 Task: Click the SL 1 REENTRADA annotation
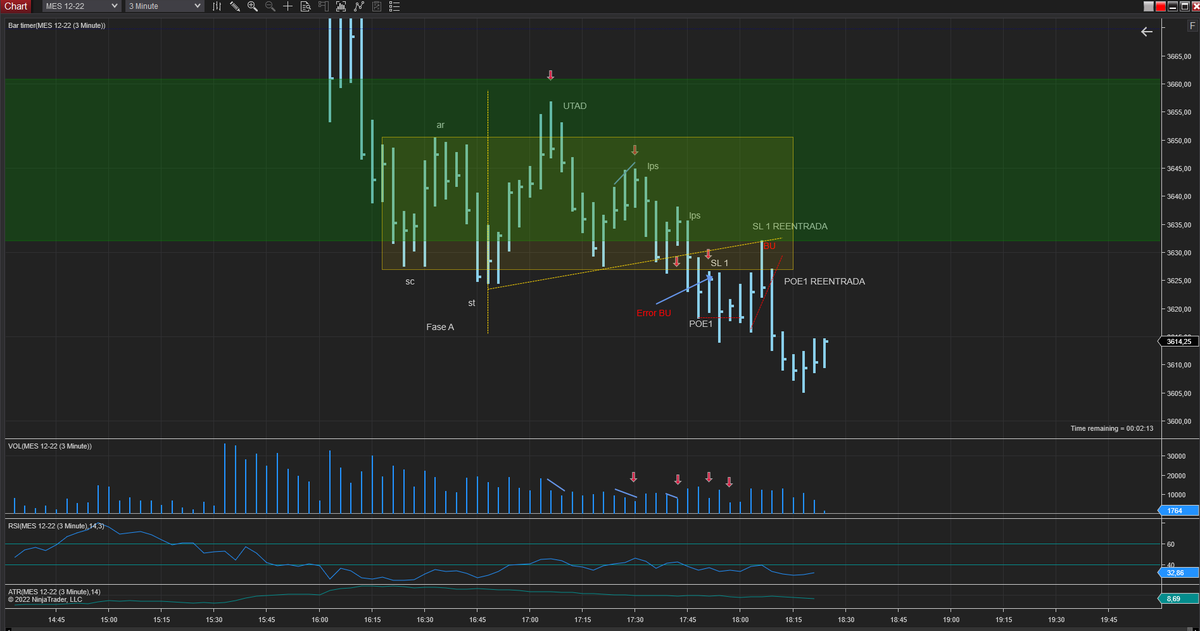point(790,227)
